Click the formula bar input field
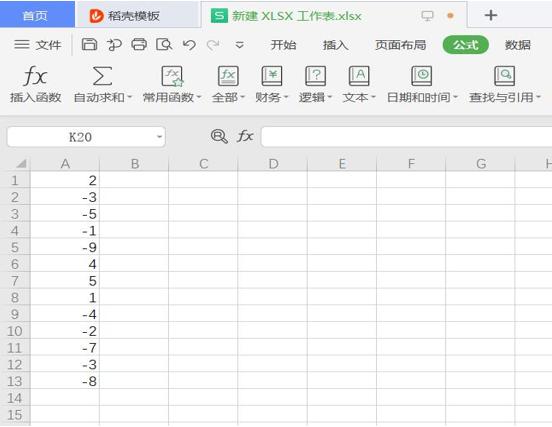 tap(406, 137)
